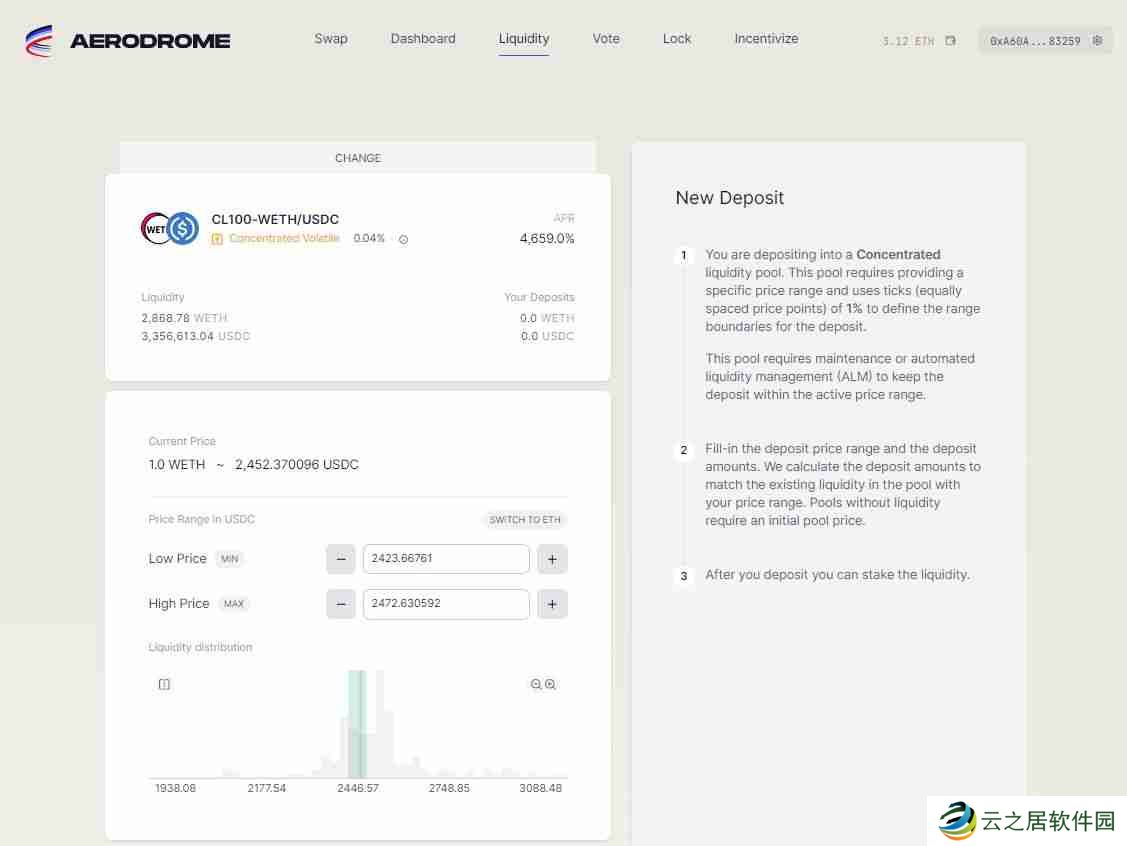The height and width of the screenshot is (846, 1127).
Task: Click the warning icon beside Concentrated Volatile
Action: [217, 239]
